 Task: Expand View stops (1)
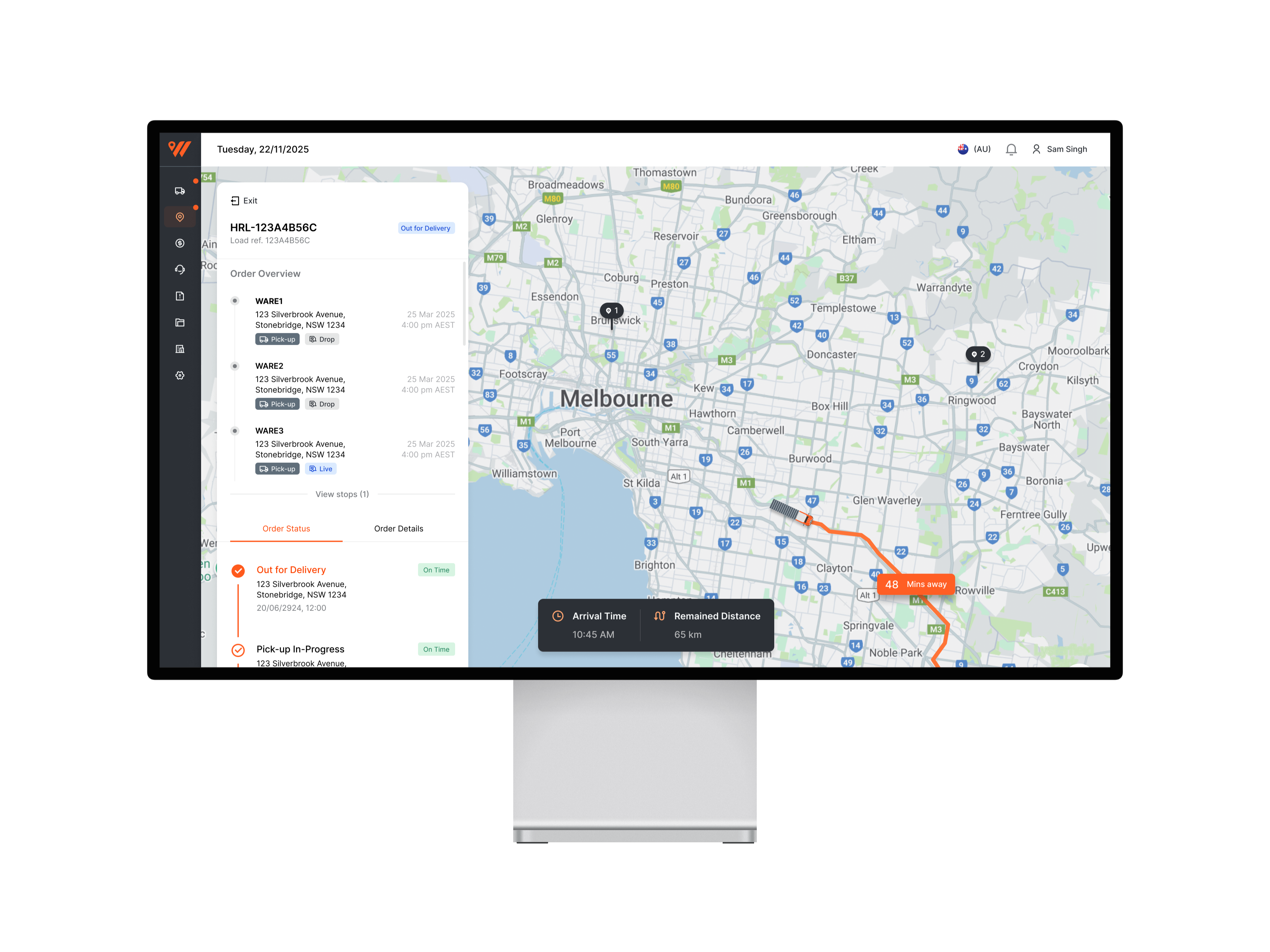click(342, 494)
